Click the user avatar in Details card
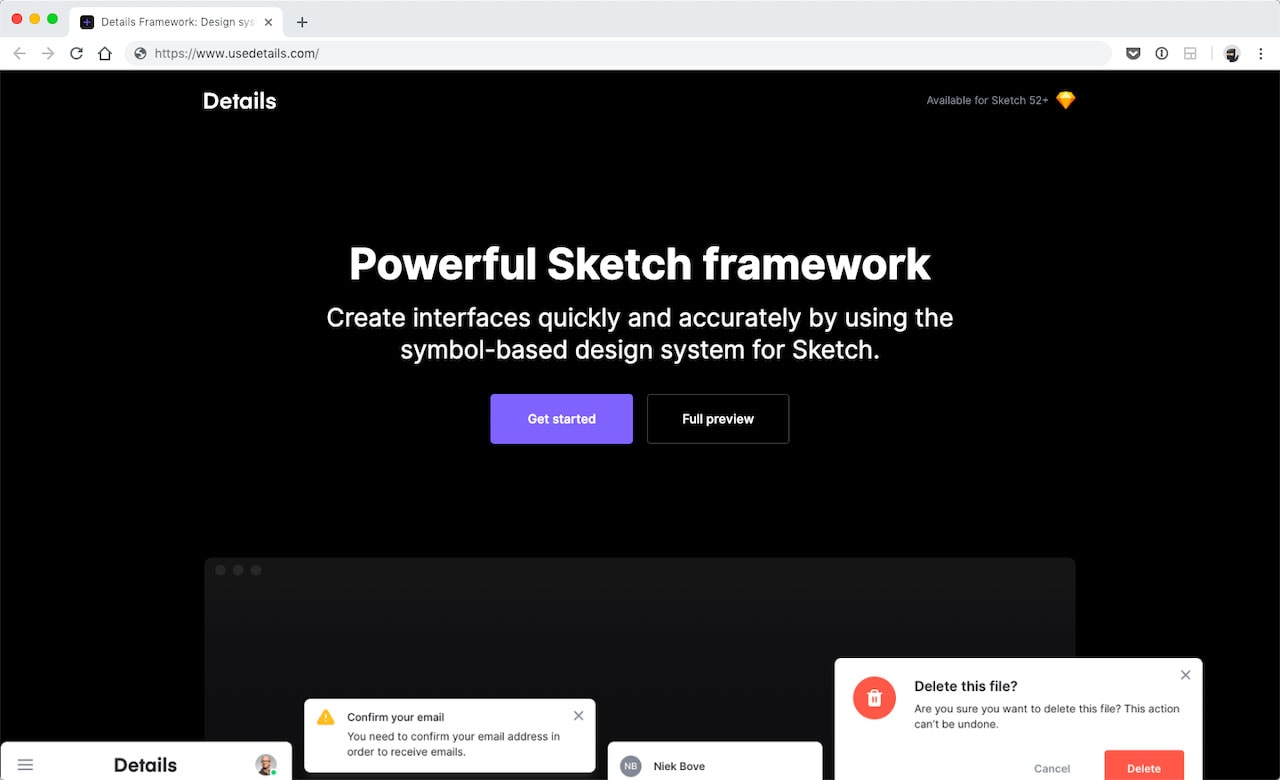 click(266, 765)
